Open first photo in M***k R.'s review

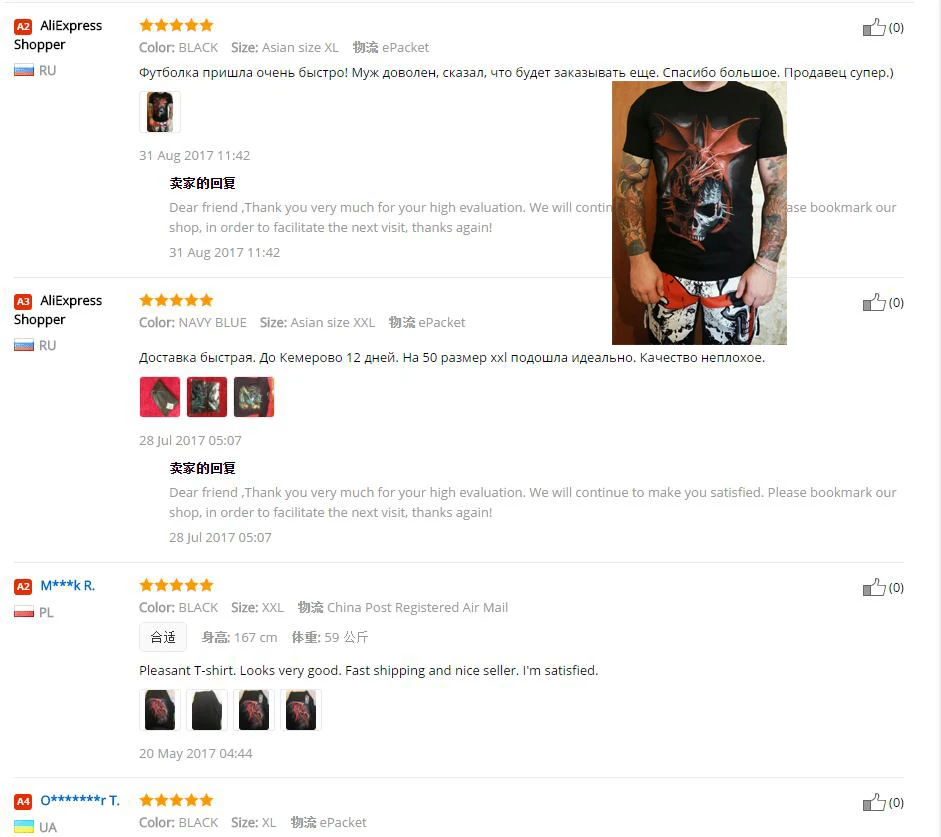[x=160, y=710]
